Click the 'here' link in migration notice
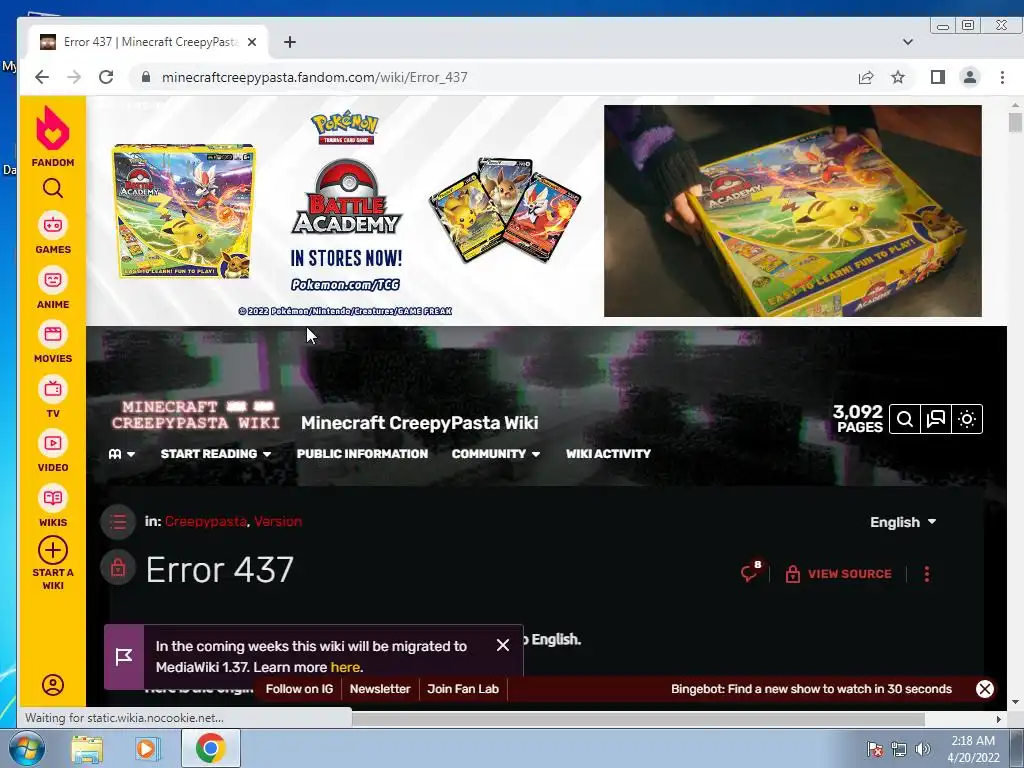 pos(345,667)
